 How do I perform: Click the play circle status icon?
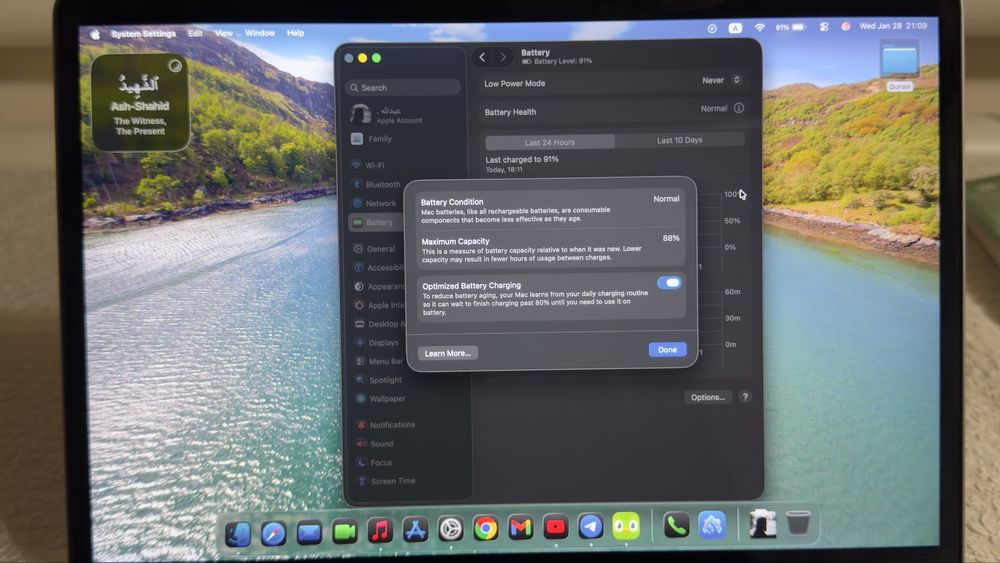712,28
